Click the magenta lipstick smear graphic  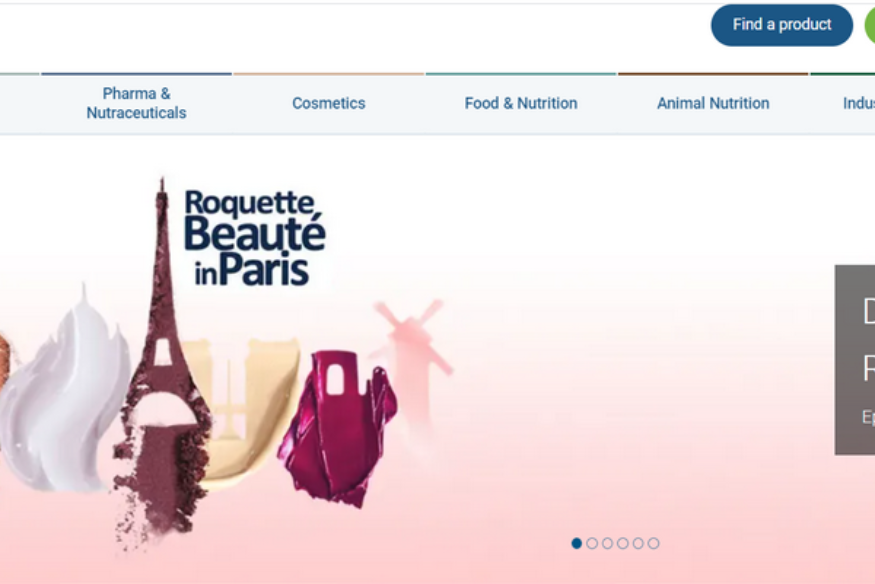pyautogui.click(x=338, y=427)
